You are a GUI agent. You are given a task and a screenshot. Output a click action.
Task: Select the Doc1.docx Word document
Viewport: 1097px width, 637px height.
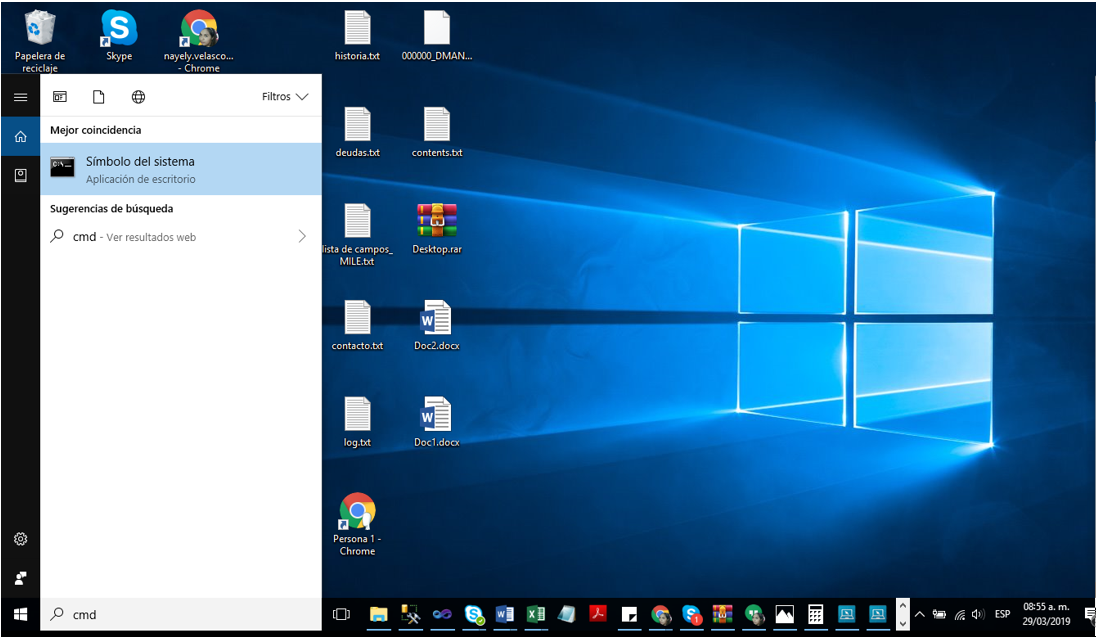click(437, 422)
